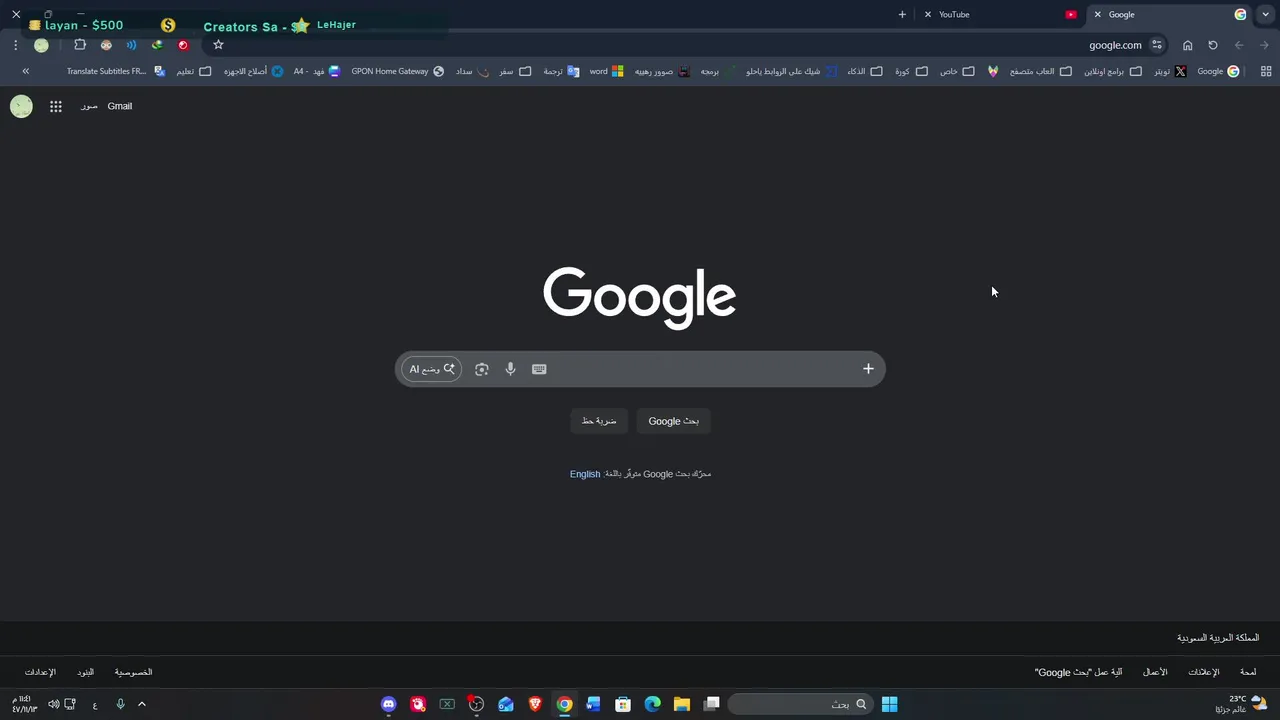Open the Google account avatar
Image resolution: width=1280 pixels, height=720 pixels.
(x=21, y=106)
